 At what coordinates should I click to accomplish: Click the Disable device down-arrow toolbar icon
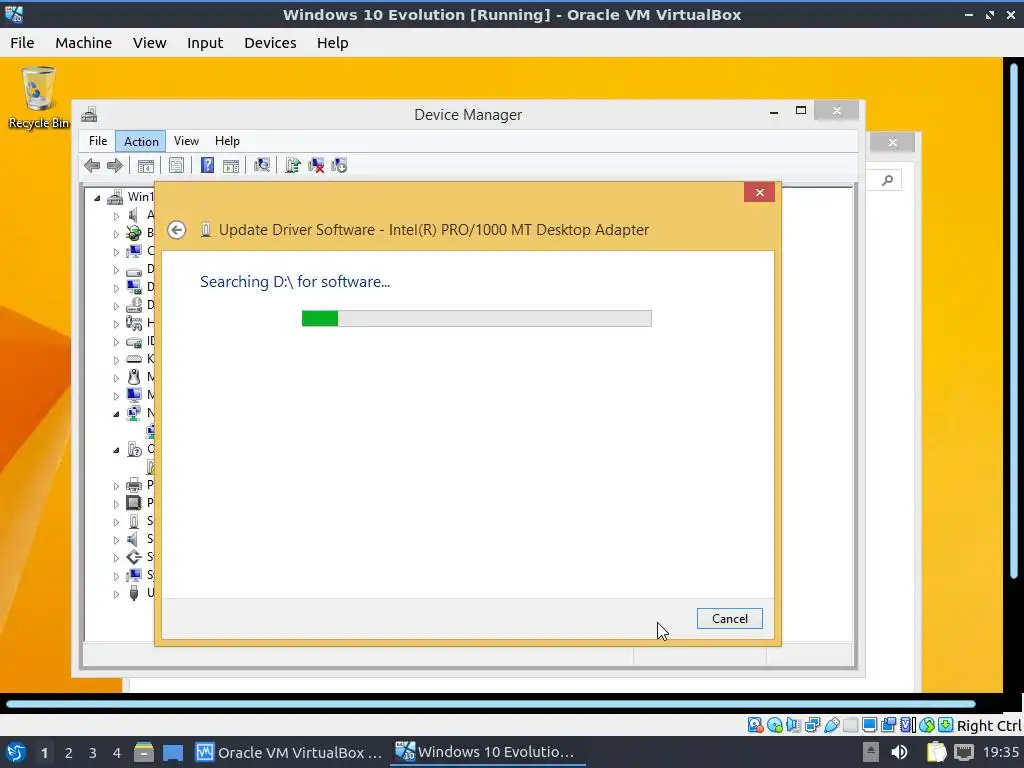click(x=339, y=165)
